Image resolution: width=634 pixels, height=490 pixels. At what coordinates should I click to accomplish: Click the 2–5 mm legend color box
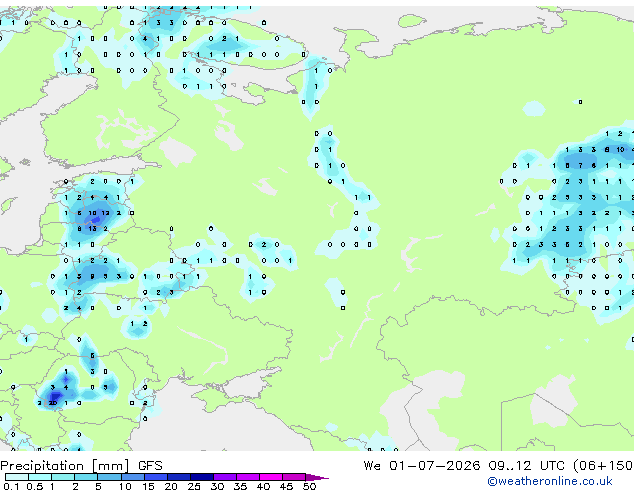(86, 477)
